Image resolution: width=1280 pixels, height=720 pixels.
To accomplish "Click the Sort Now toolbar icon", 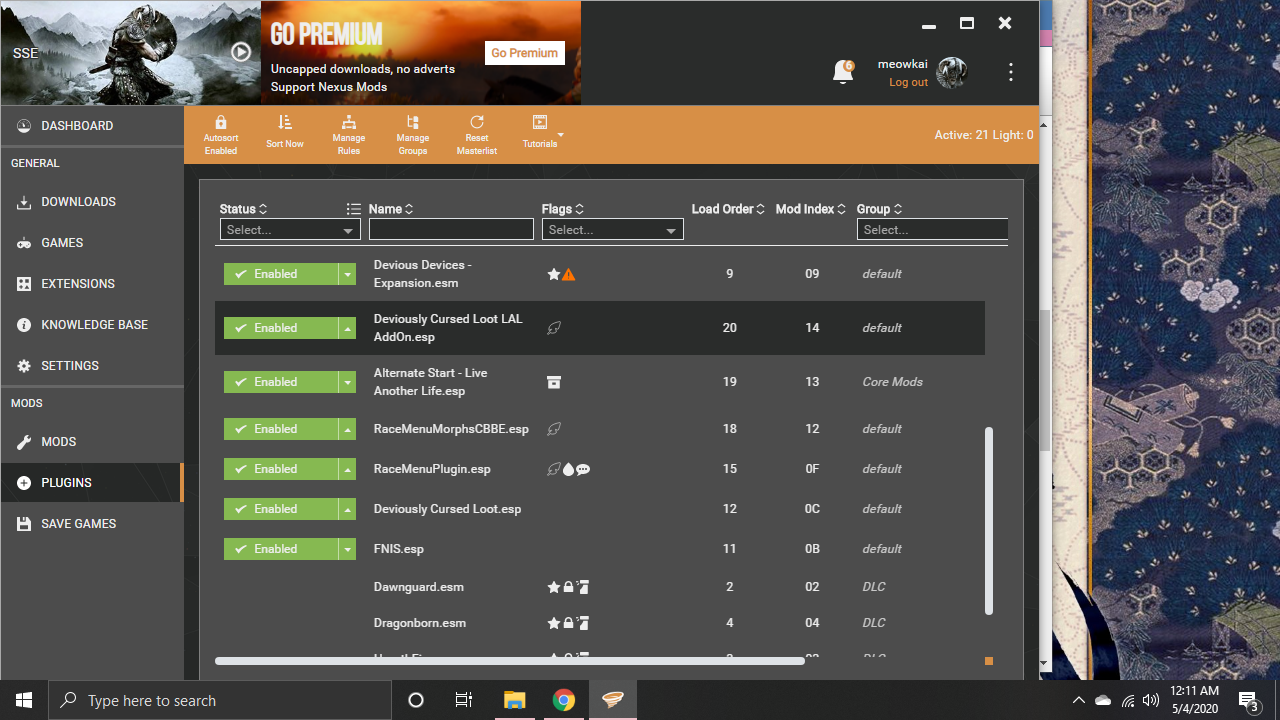I will click(285, 122).
